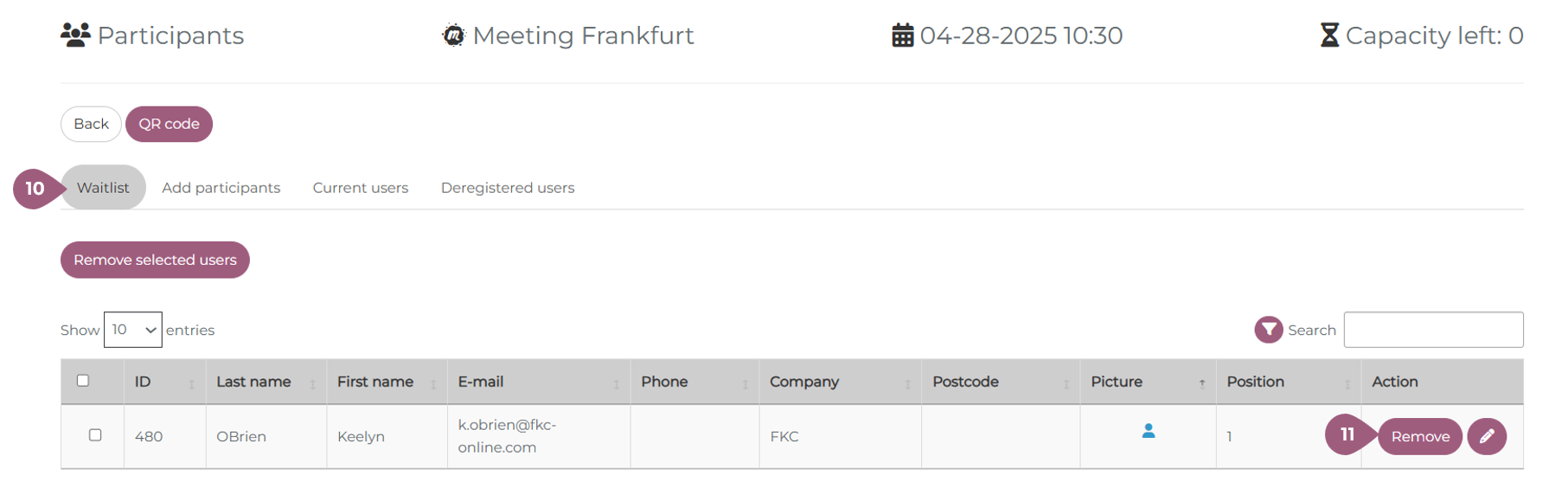Image resolution: width=1568 pixels, height=482 pixels.
Task: Open the Show entries count dropdown
Action: [x=133, y=330]
